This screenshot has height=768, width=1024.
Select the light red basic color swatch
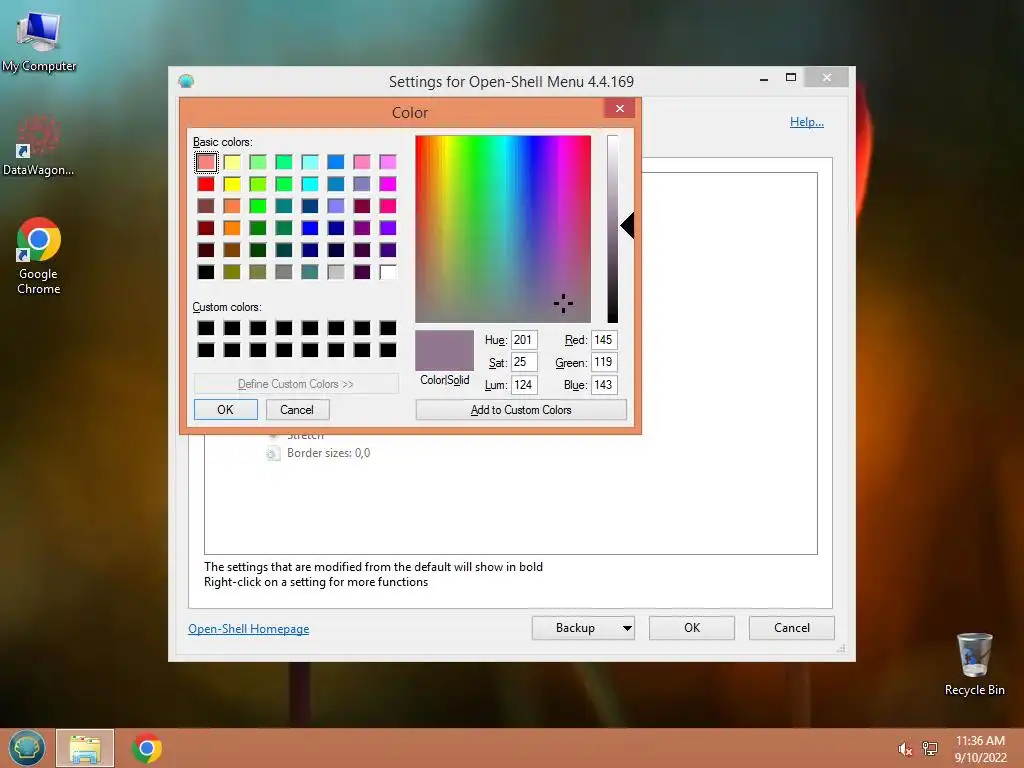coord(206,162)
